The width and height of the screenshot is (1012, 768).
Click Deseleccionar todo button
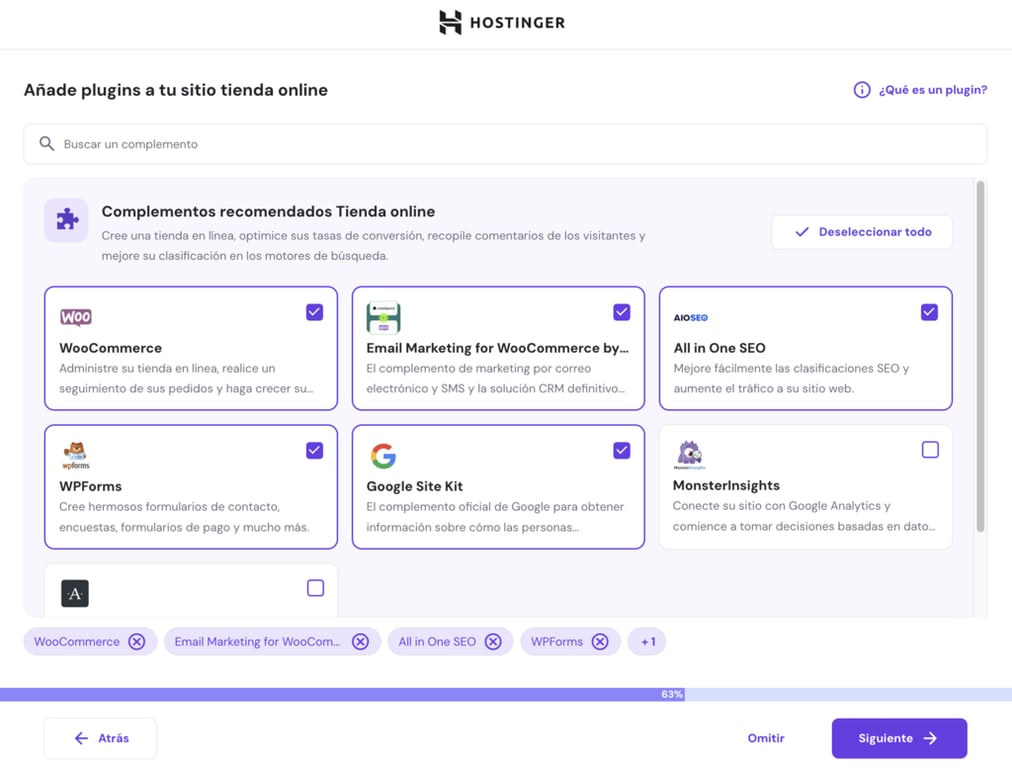[862, 232]
